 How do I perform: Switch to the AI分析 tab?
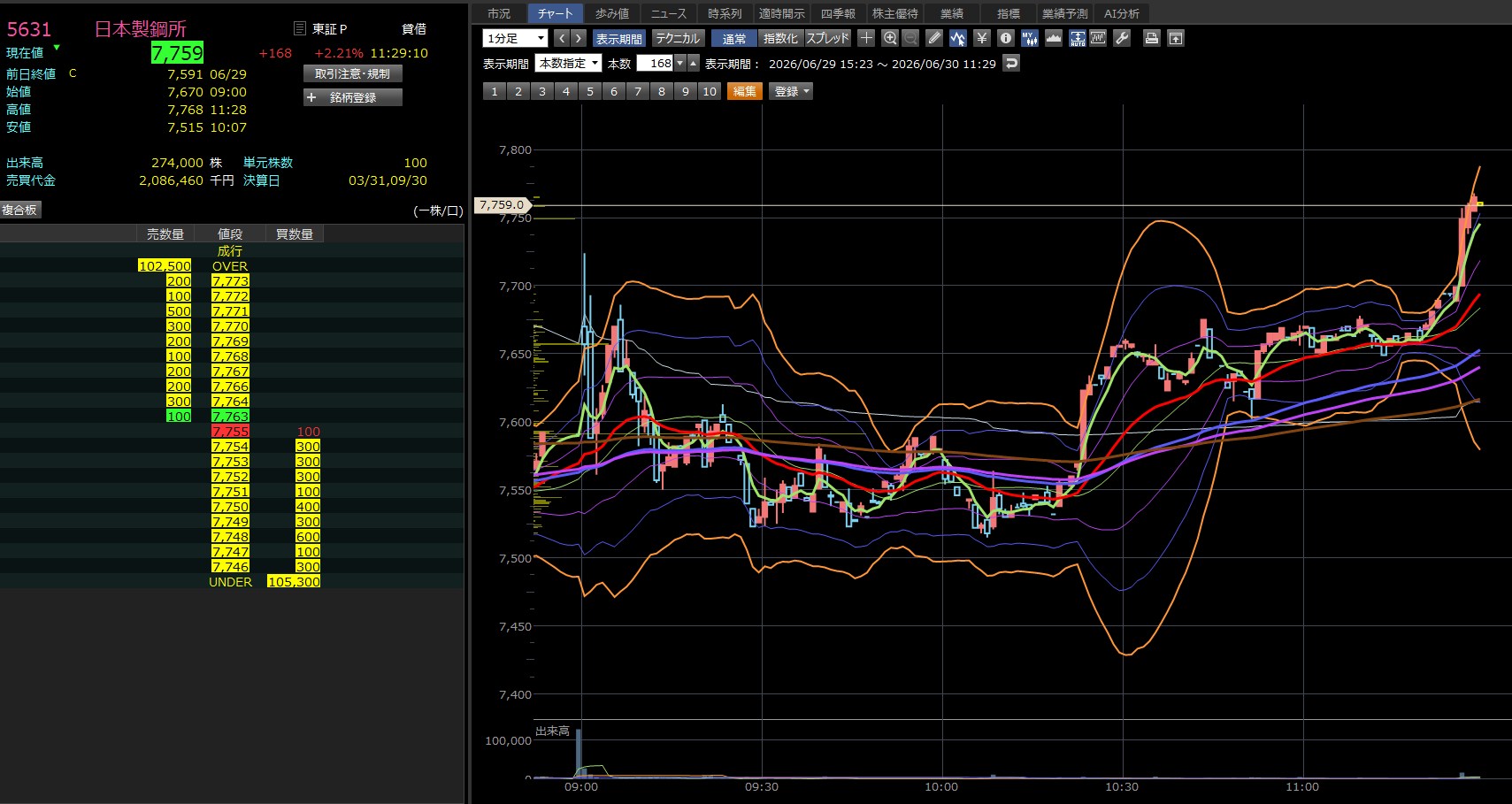1122,13
